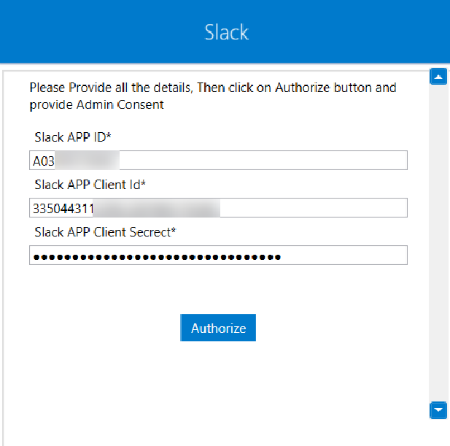The image size is (450, 446).
Task: Click the Slack header title
Action: point(227,32)
